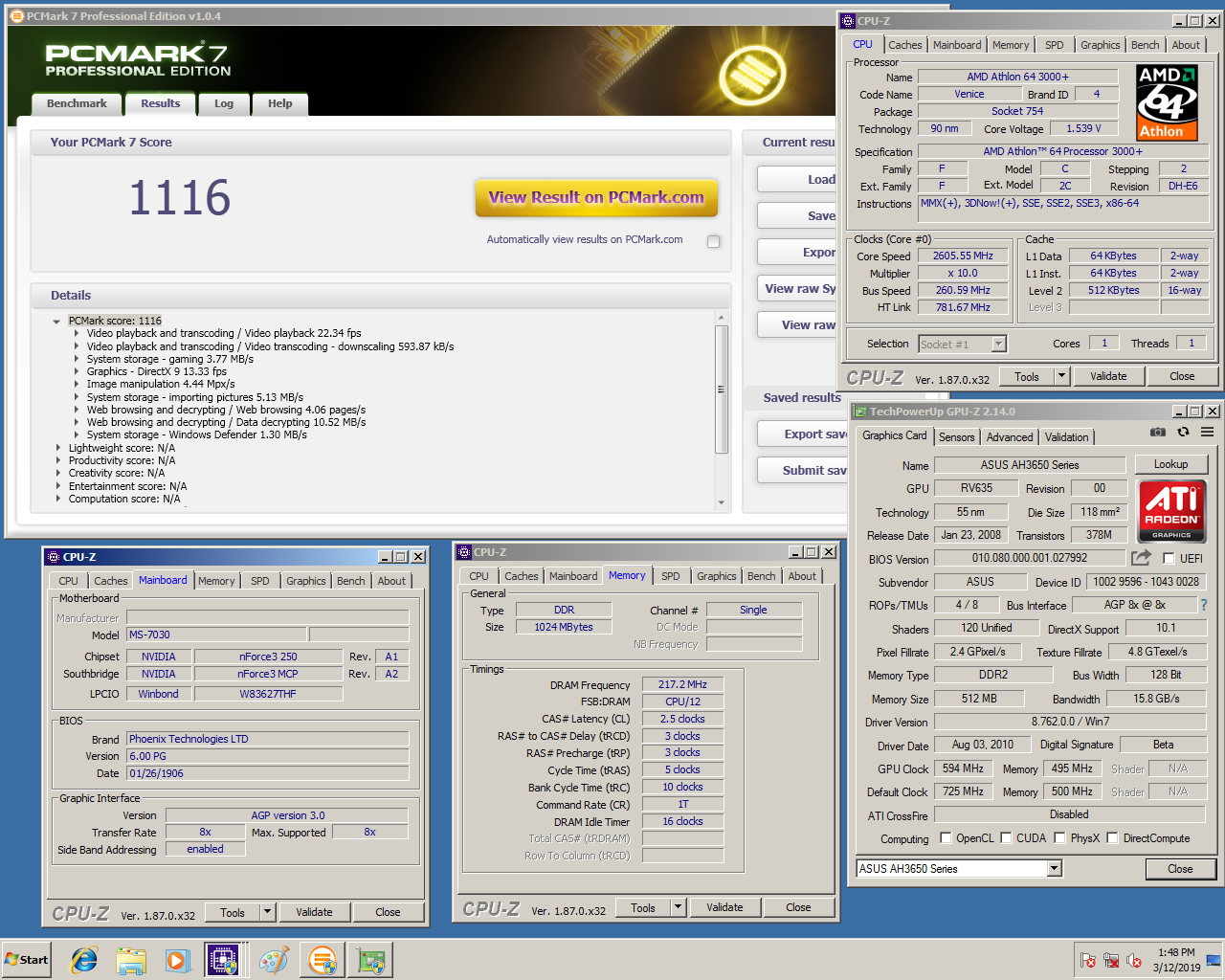Click the BIOS export arrow icon in GPU-Z

(x=1141, y=557)
